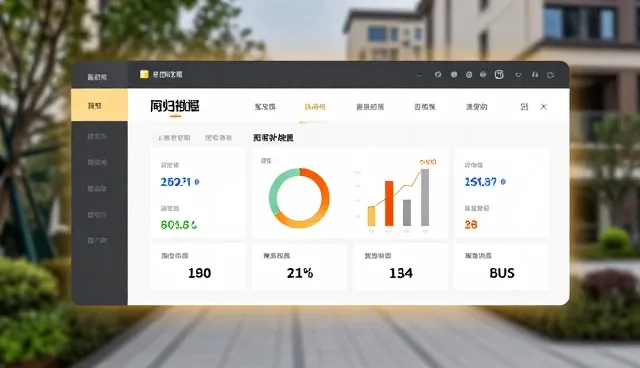The image size is (640, 368).
Task: Click the refresh-style icon right of the boxed icon
Action: (x=518, y=75)
